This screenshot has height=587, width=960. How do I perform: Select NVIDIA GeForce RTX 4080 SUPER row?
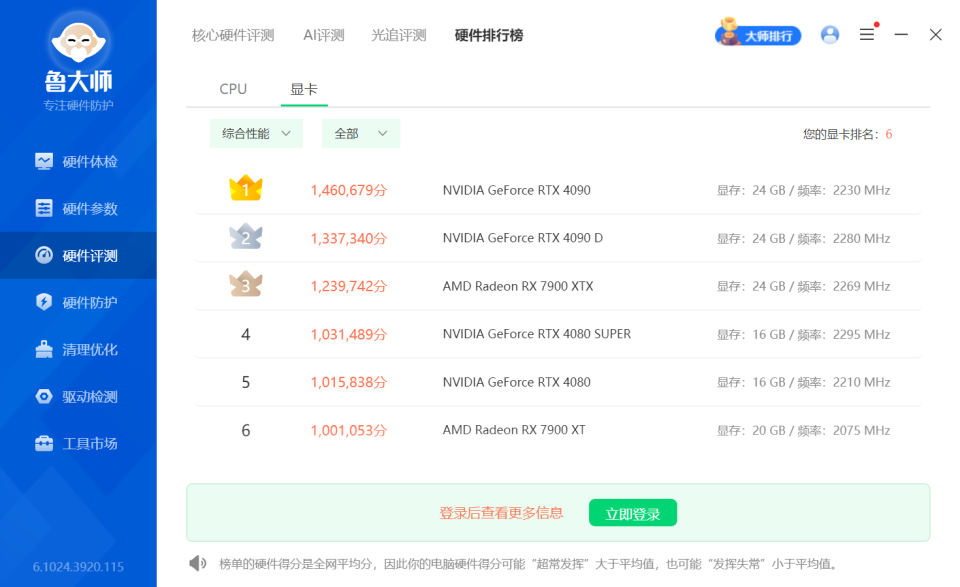tap(558, 334)
